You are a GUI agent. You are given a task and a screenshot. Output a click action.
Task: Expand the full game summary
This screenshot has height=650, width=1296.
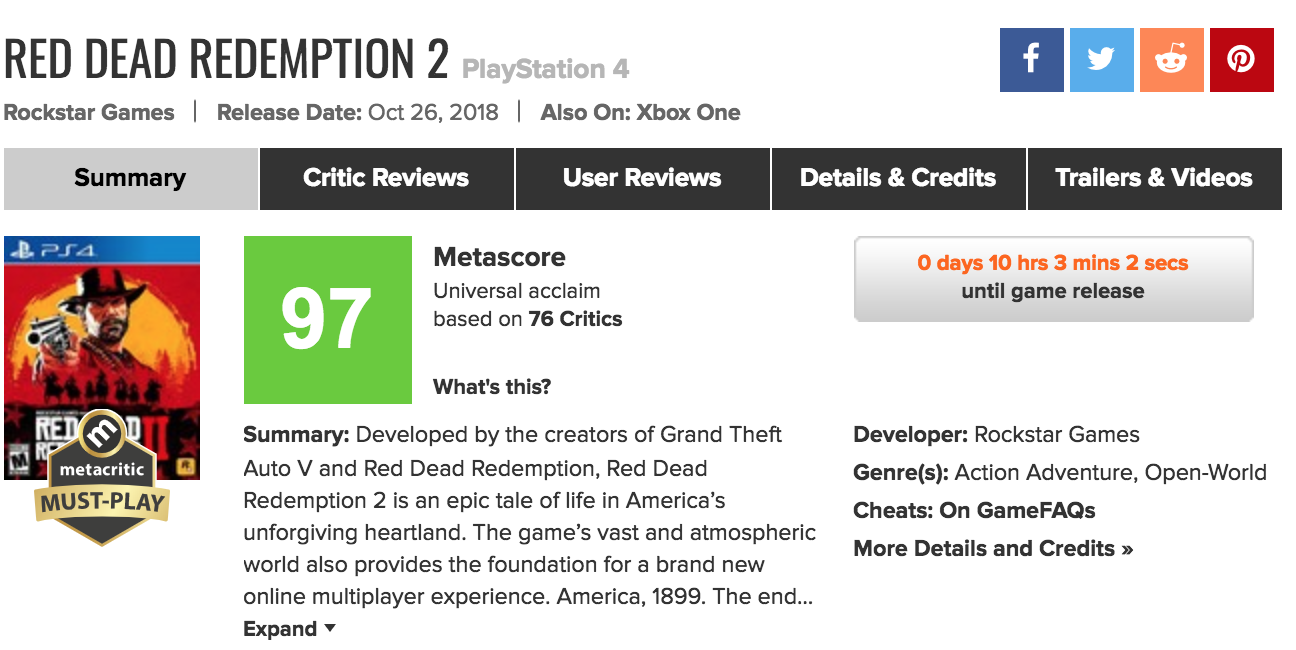(289, 629)
